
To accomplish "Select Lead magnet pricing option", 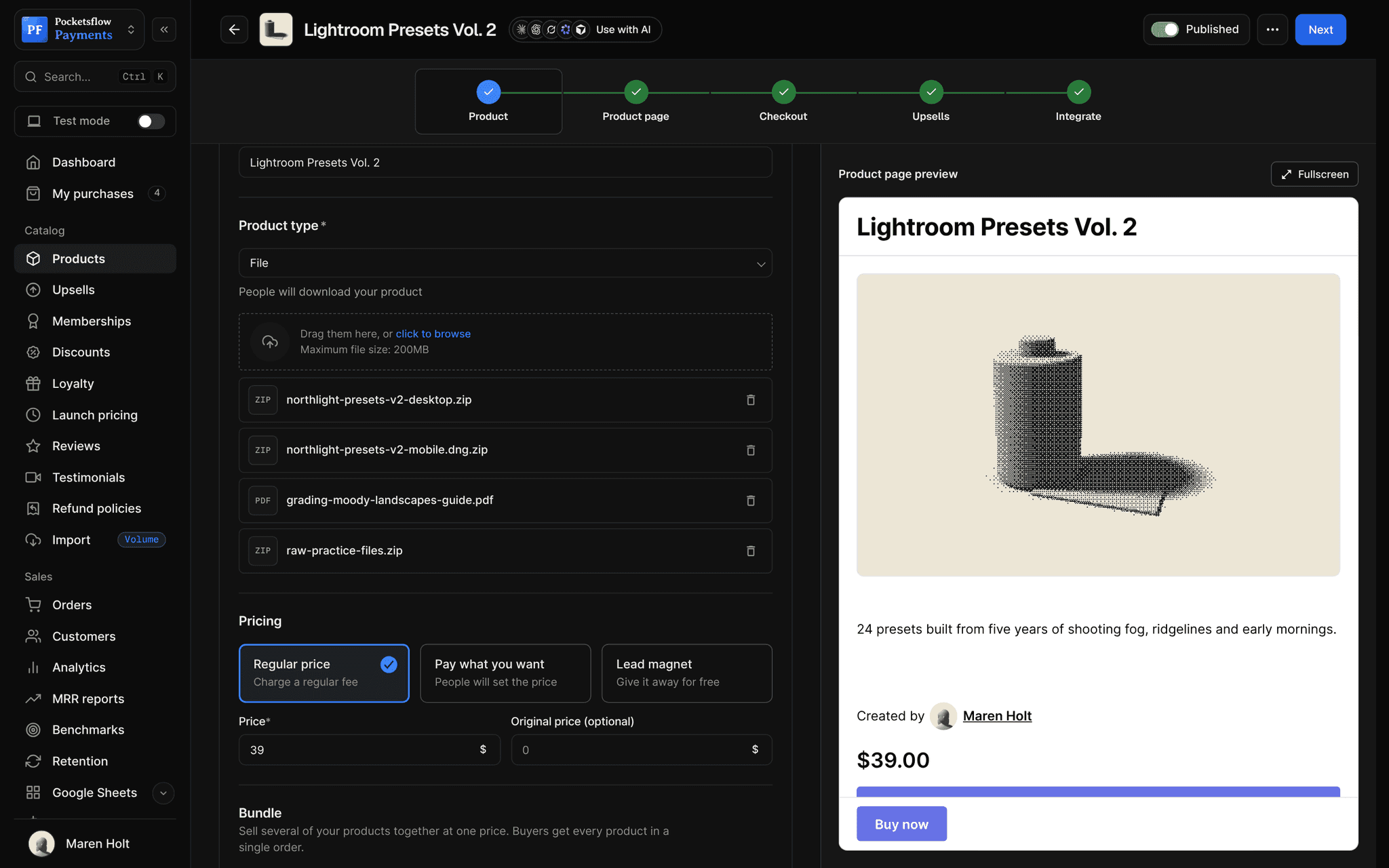I will pyautogui.click(x=686, y=673).
